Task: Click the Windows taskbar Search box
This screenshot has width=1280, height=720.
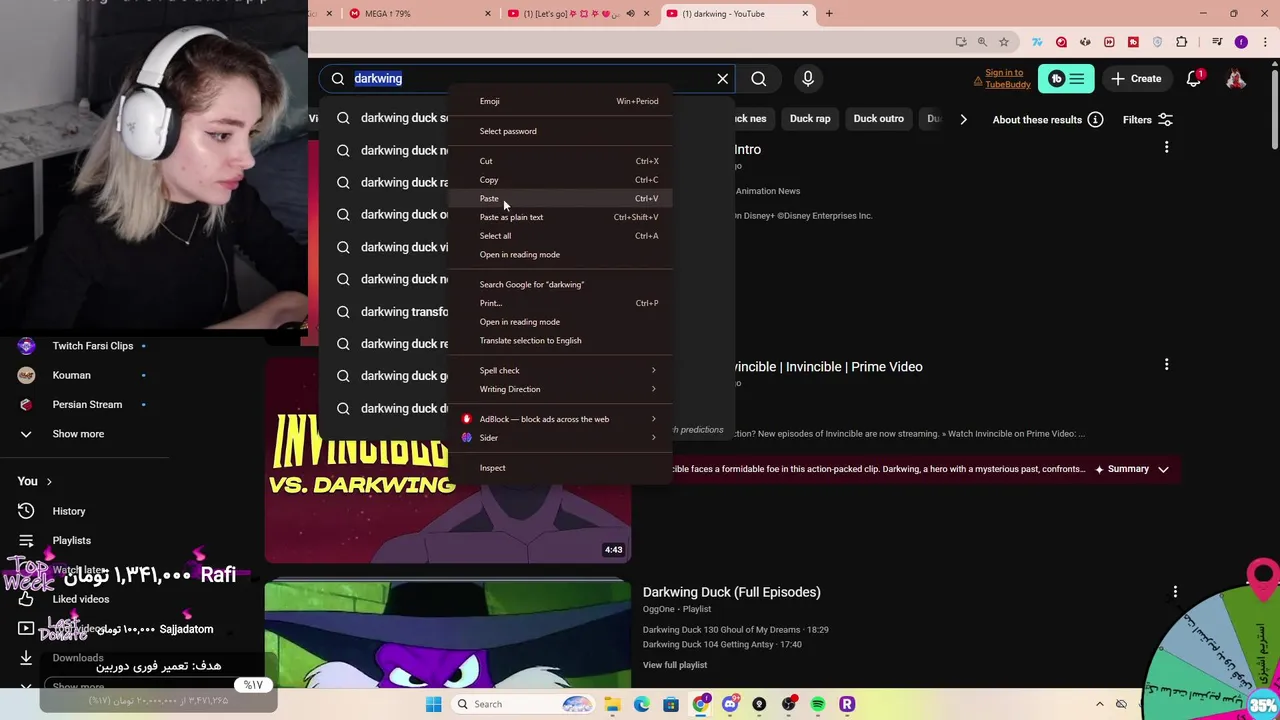Action: point(522,704)
